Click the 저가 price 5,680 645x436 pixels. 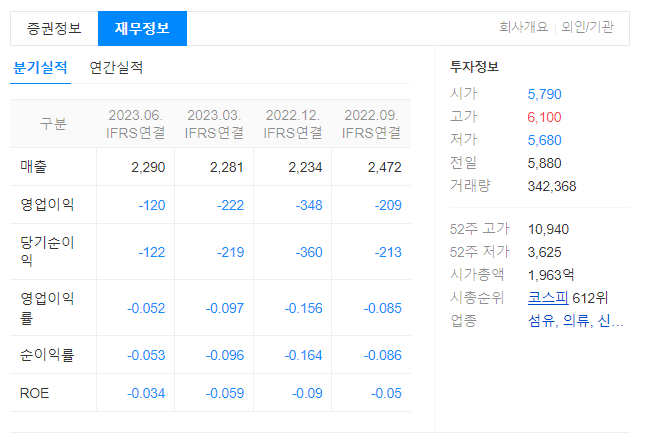pos(545,140)
